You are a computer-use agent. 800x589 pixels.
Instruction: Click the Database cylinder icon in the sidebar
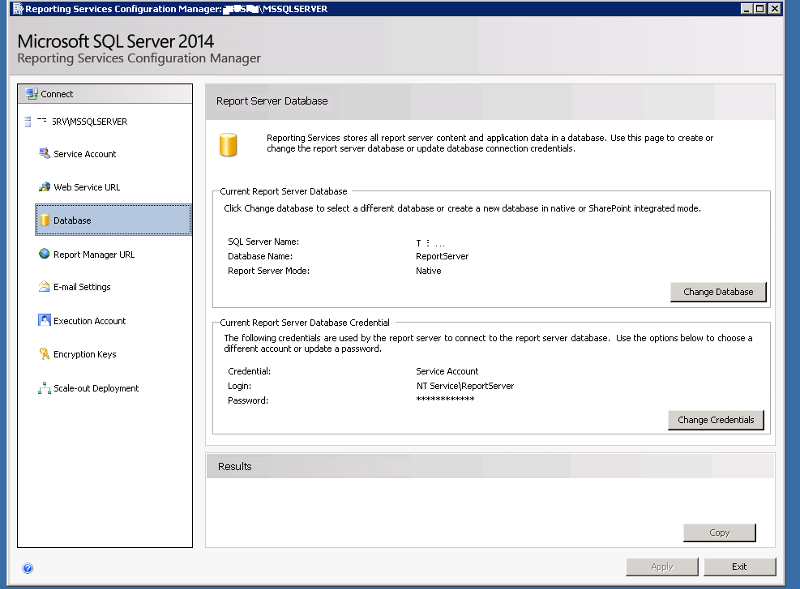tap(44, 220)
